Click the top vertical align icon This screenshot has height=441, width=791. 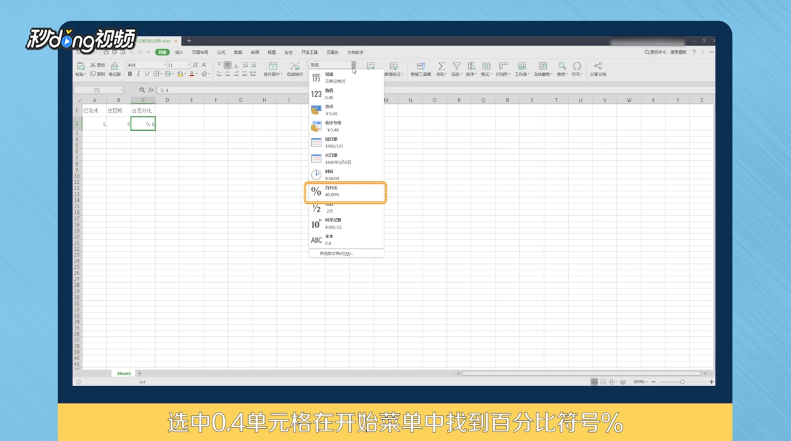(x=219, y=65)
